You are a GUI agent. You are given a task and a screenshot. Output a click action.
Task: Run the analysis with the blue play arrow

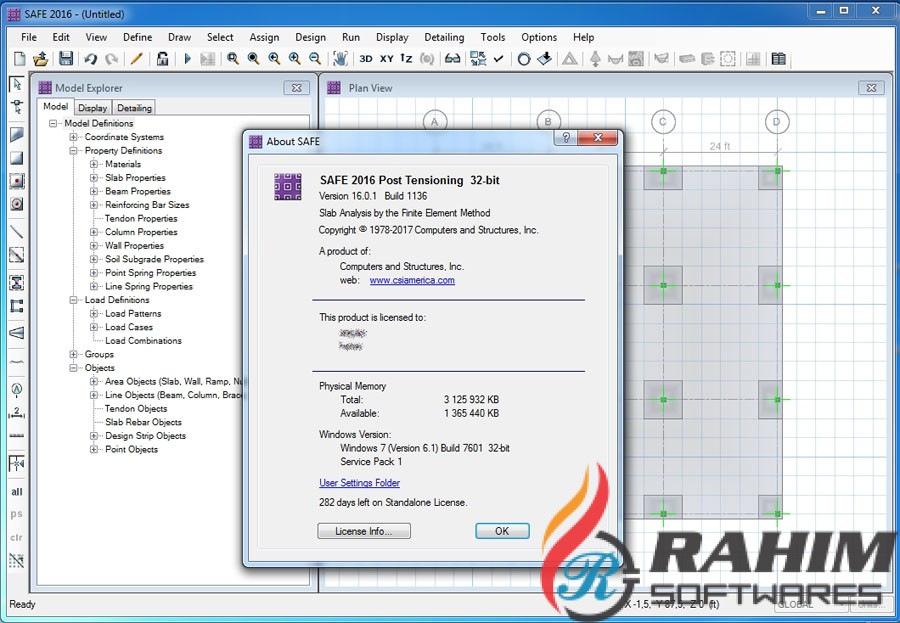[187, 59]
